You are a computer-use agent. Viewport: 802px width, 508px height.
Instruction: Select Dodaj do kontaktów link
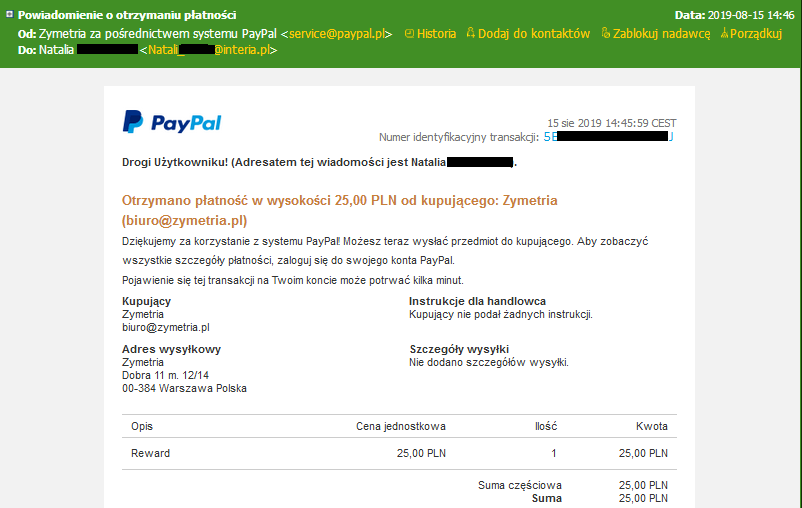(x=534, y=34)
